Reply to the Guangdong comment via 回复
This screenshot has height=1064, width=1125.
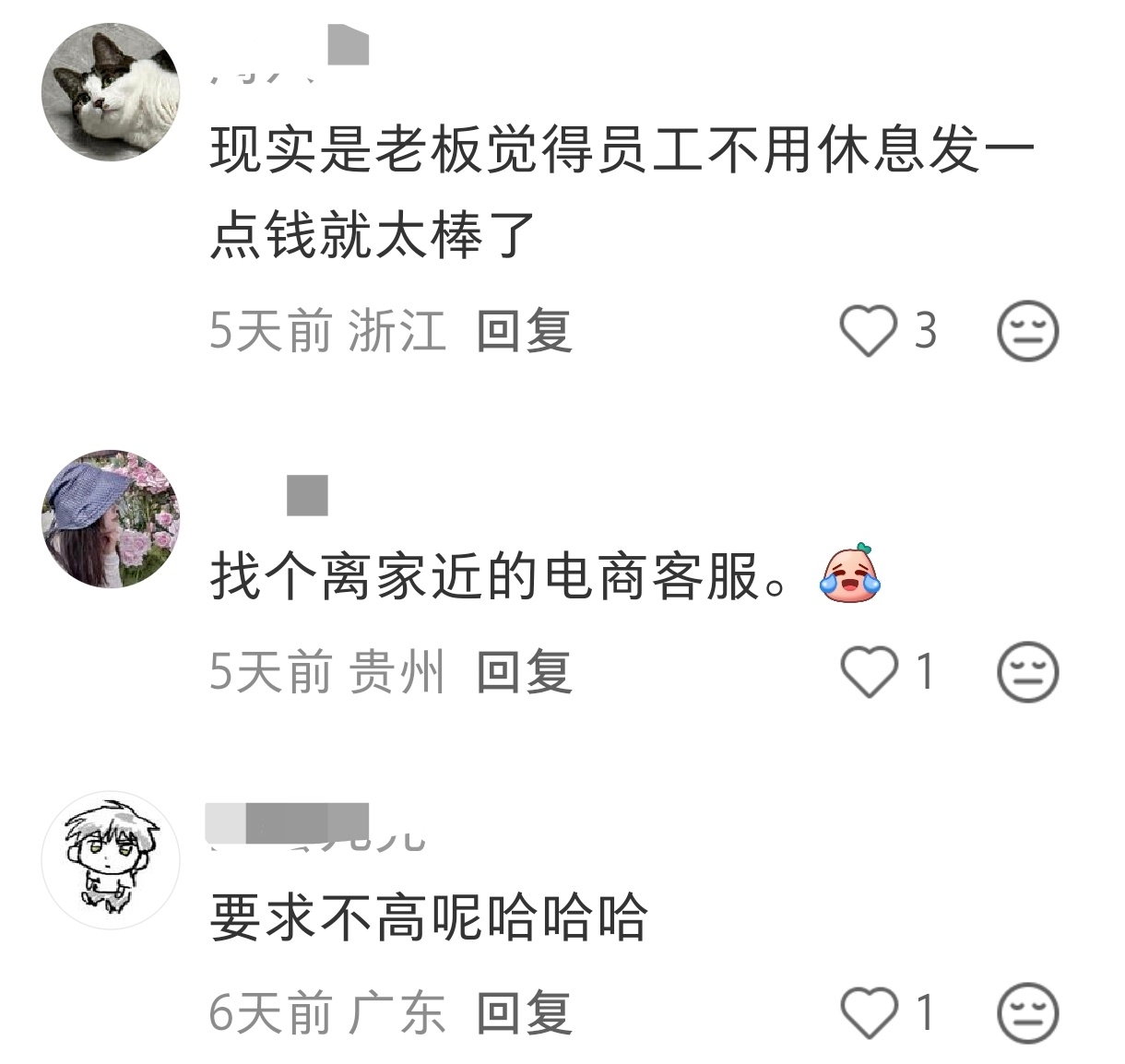tap(524, 1012)
